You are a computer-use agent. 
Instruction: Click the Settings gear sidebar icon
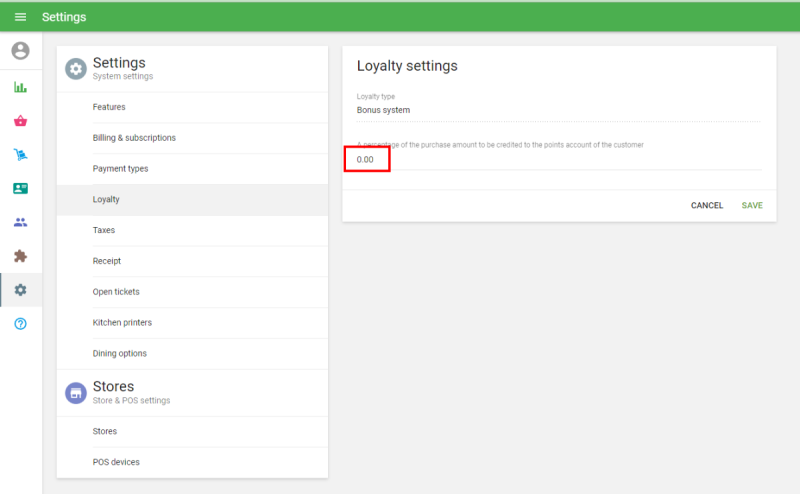pos(20,290)
